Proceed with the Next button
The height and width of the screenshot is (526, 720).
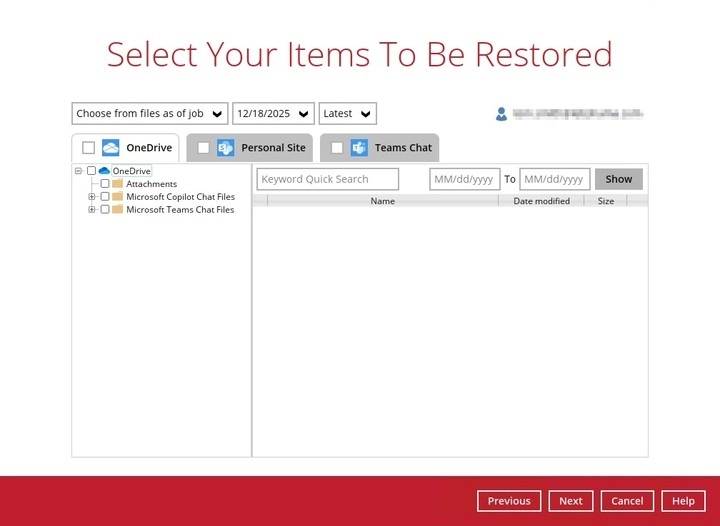(x=571, y=501)
